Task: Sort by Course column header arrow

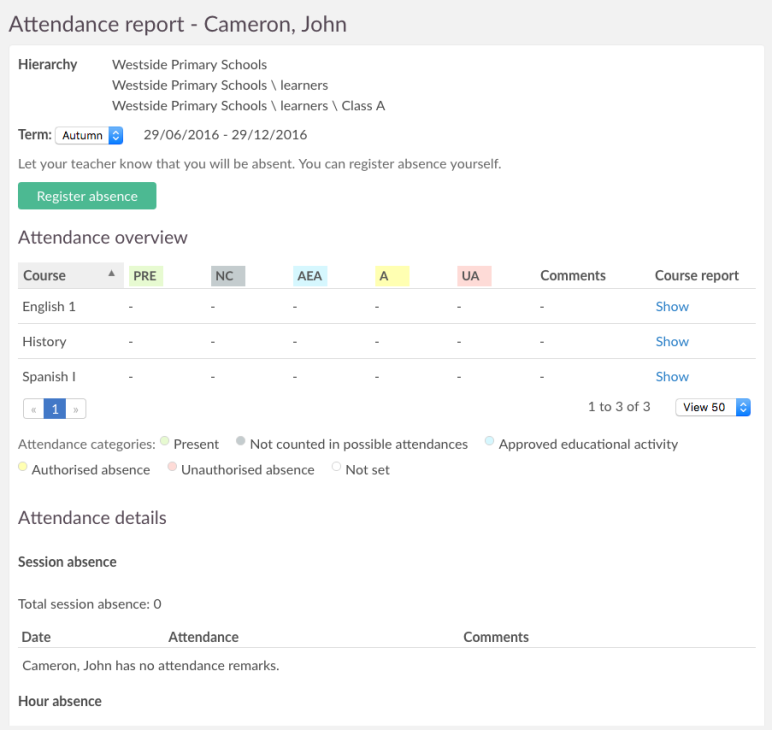Action: (111, 273)
